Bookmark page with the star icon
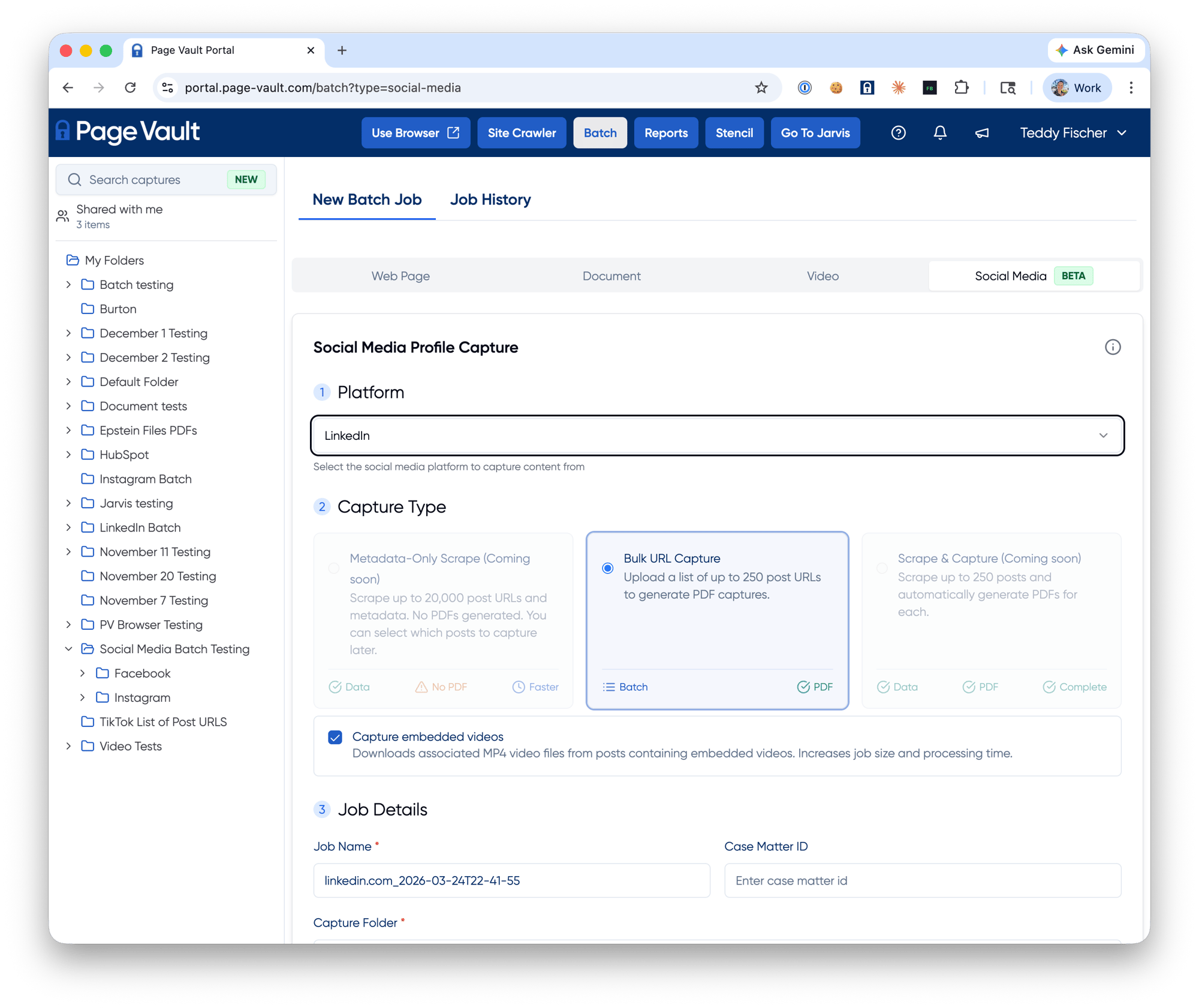The width and height of the screenshot is (1199, 1008). coord(761,88)
